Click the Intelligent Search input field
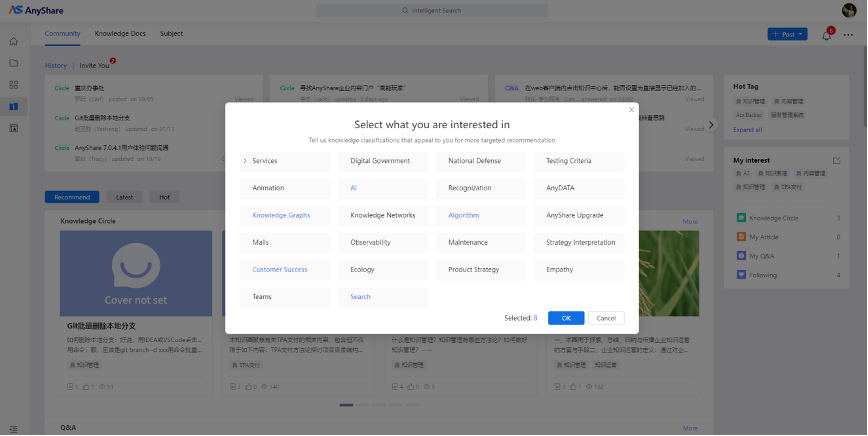 click(435, 10)
